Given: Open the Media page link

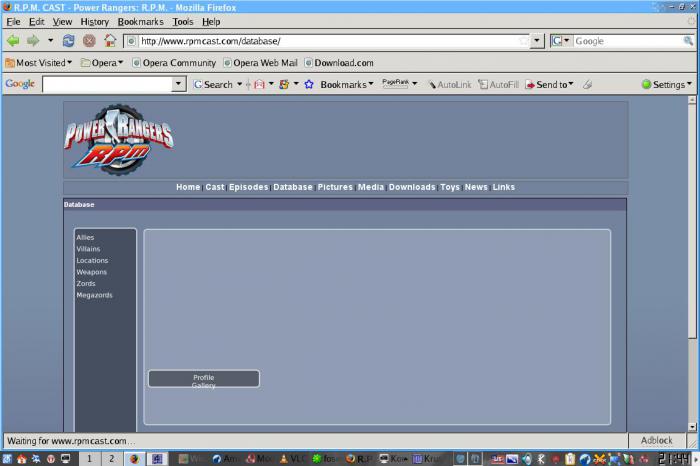Looking at the screenshot, I should point(371,187).
